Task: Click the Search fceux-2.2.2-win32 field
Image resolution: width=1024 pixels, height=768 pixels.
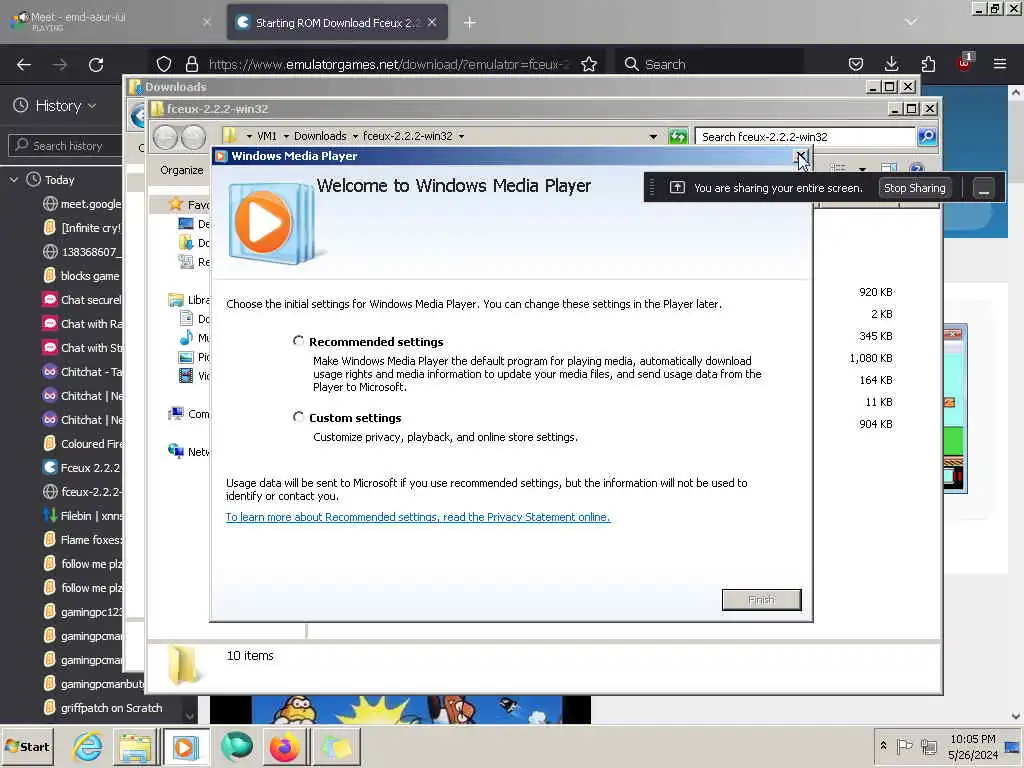Action: point(805,136)
